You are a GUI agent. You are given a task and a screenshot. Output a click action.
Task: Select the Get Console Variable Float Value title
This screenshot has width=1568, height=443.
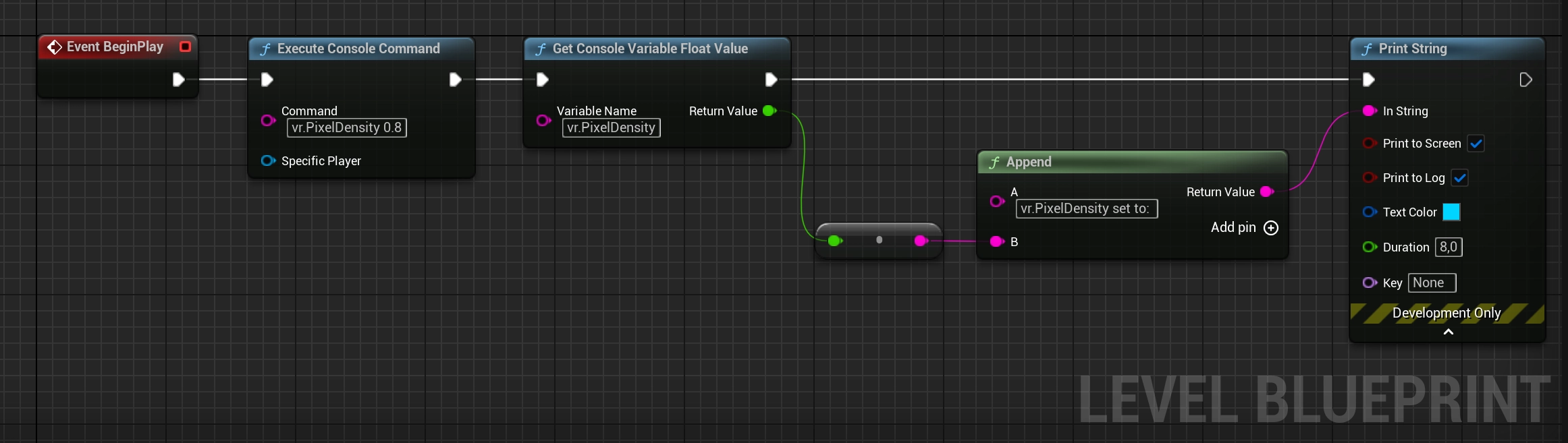click(650, 49)
